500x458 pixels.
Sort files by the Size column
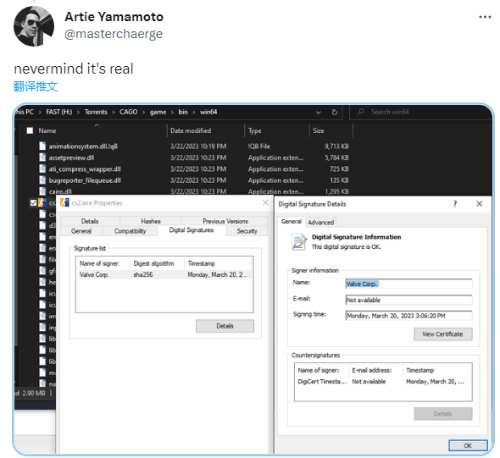point(318,131)
